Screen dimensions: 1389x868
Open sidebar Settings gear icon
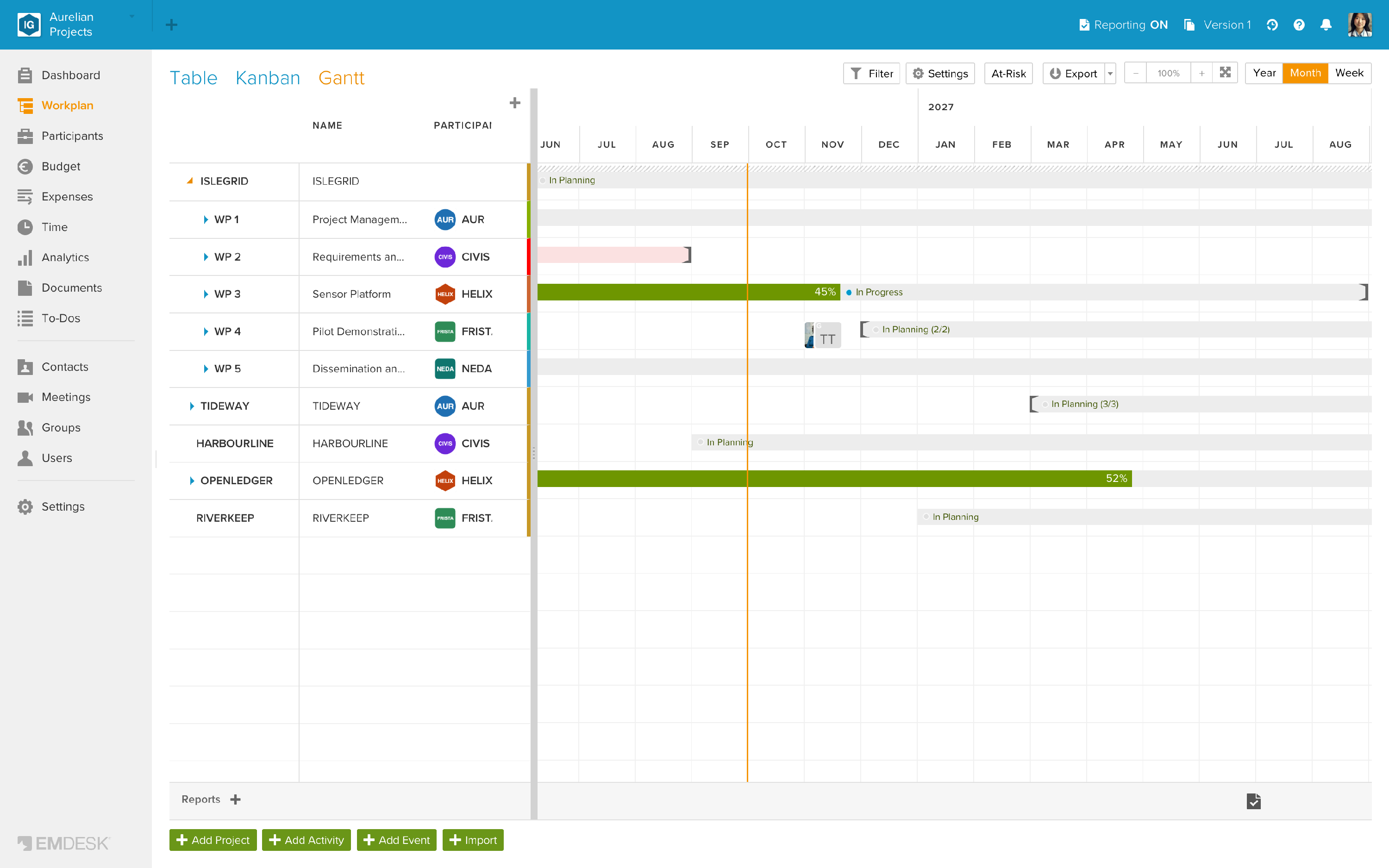click(x=25, y=507)
